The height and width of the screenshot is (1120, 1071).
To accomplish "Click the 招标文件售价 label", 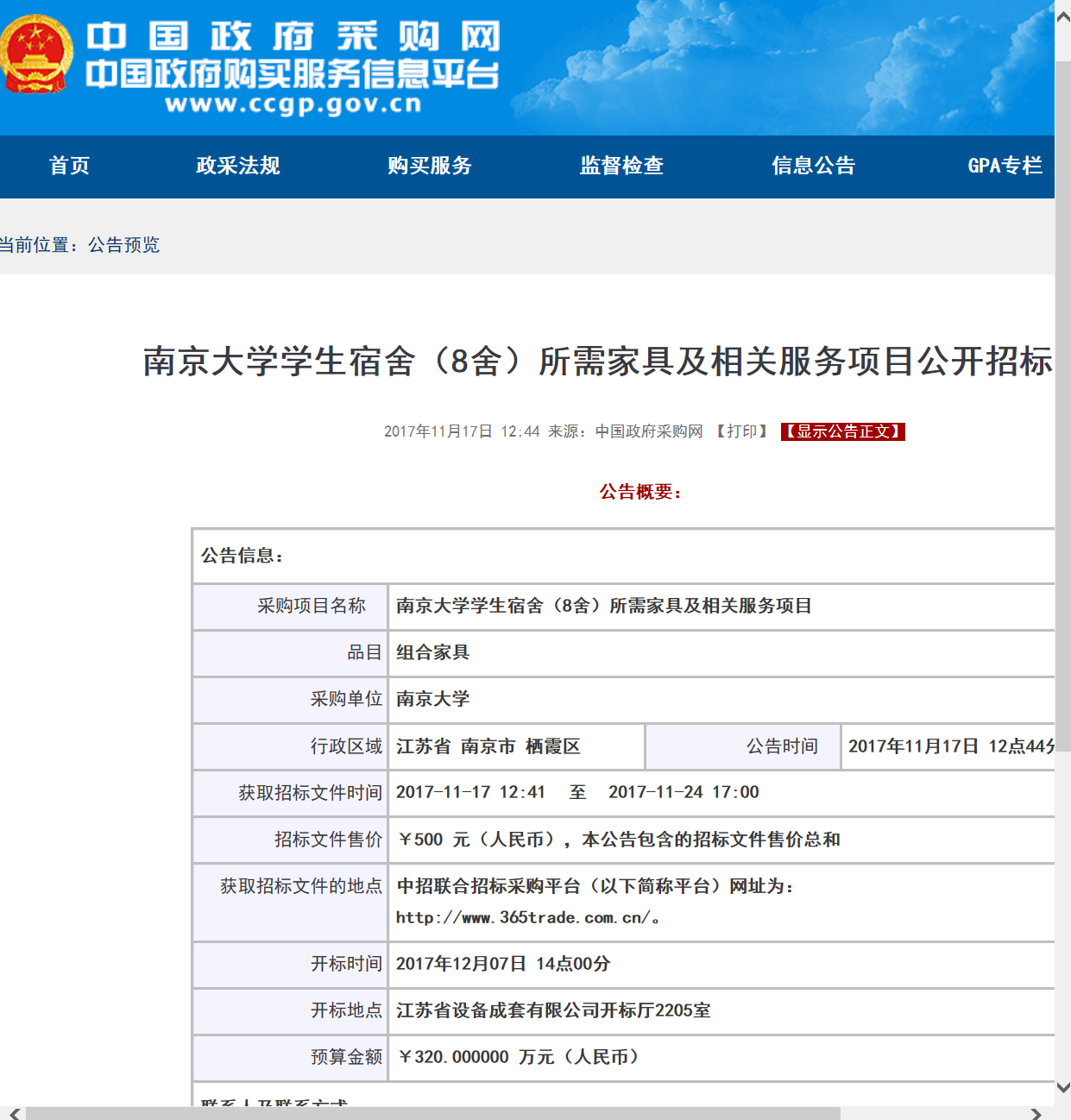I will click(x=328, y=840).
